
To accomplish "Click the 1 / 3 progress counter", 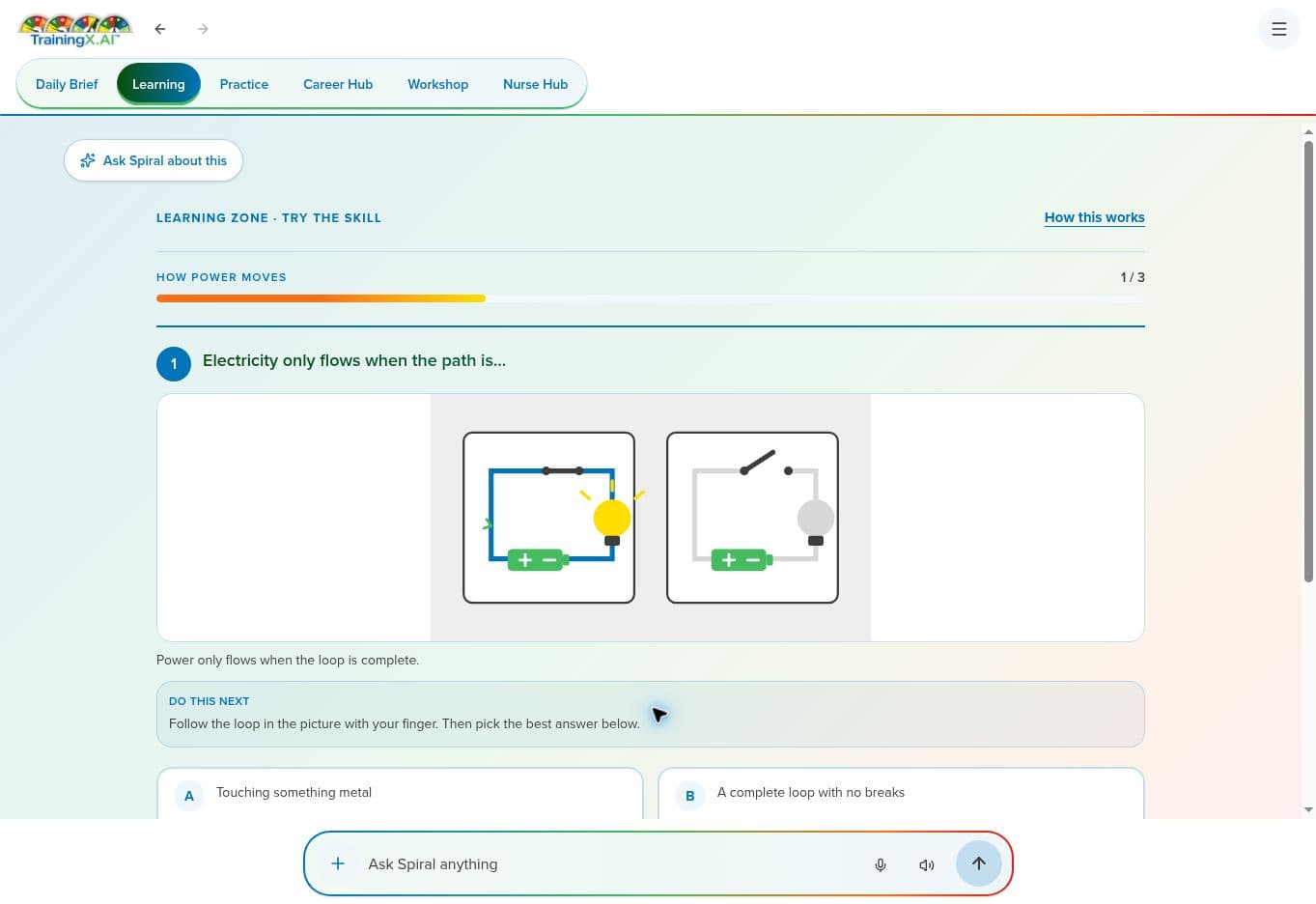I will [x=1133, y=277].
